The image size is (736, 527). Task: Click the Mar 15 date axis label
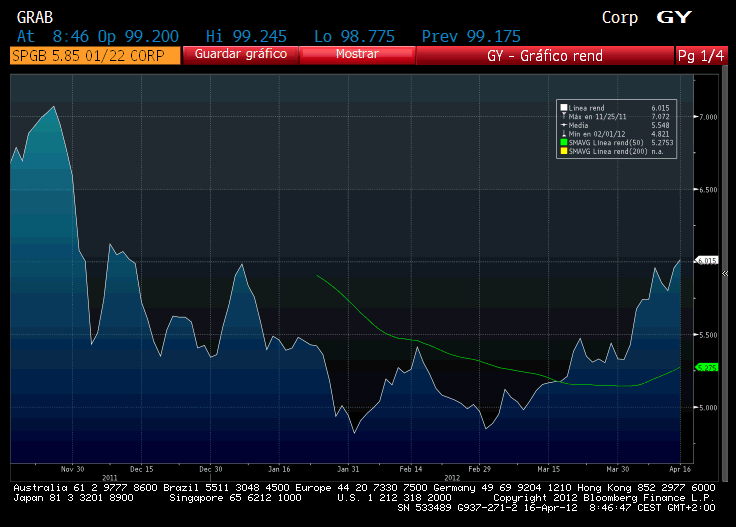(548, 469)
